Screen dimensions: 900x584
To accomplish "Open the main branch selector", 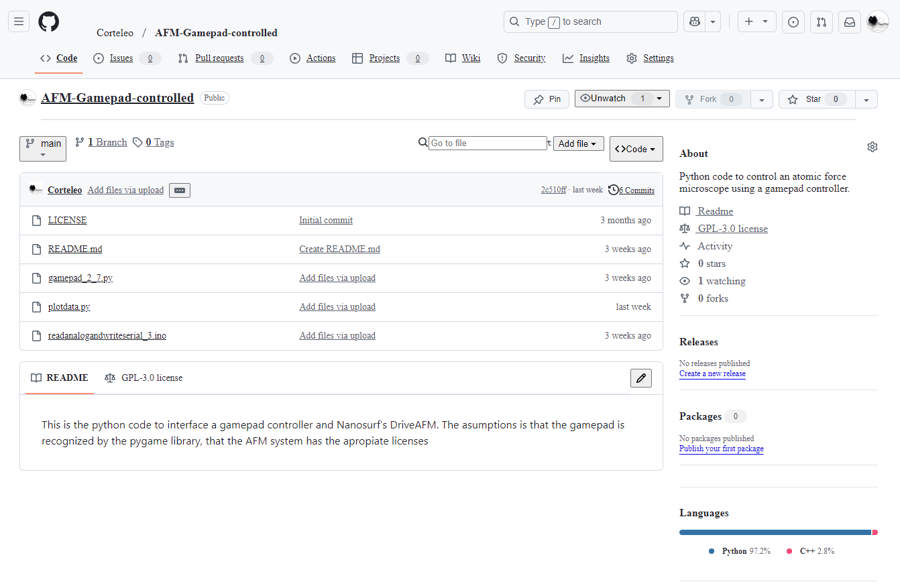I will click(x=43, y=148).
